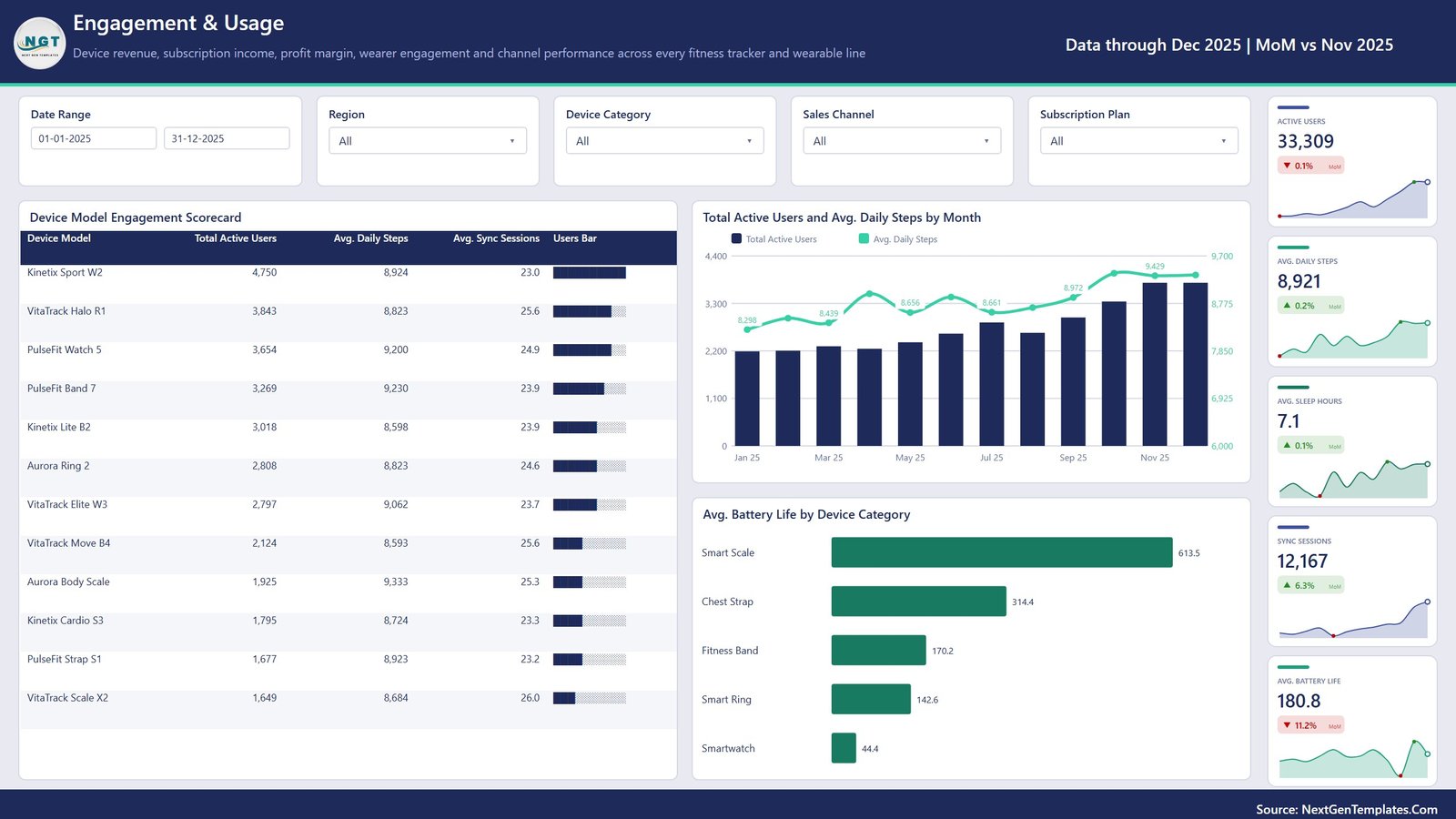
Task: Click the Avg. Battery Life by Device Category title
Action: pos(806,514)
